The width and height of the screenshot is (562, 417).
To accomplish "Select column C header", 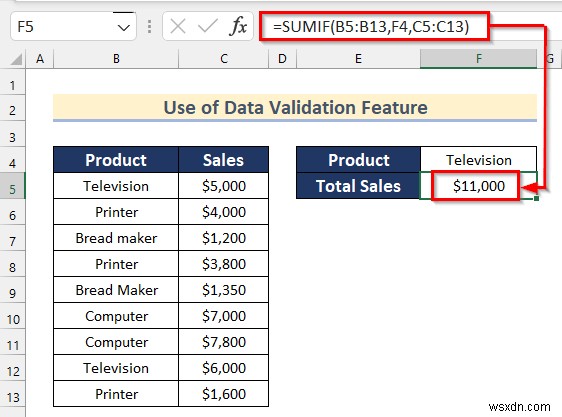I will 224,58.
